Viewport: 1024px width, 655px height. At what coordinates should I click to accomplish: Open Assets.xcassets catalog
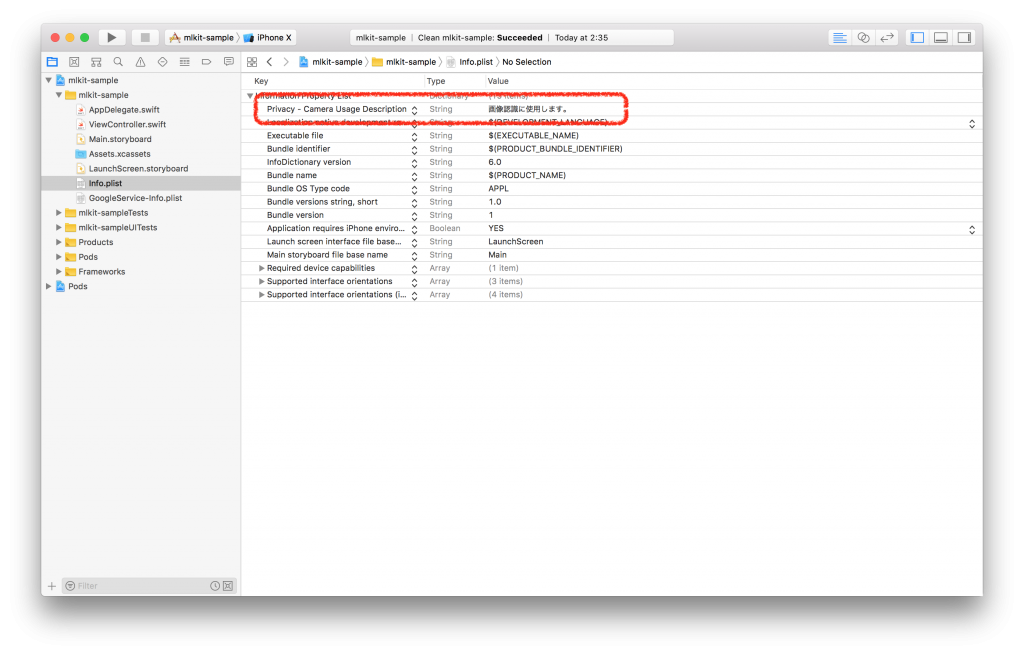click(x=119, y=154)
